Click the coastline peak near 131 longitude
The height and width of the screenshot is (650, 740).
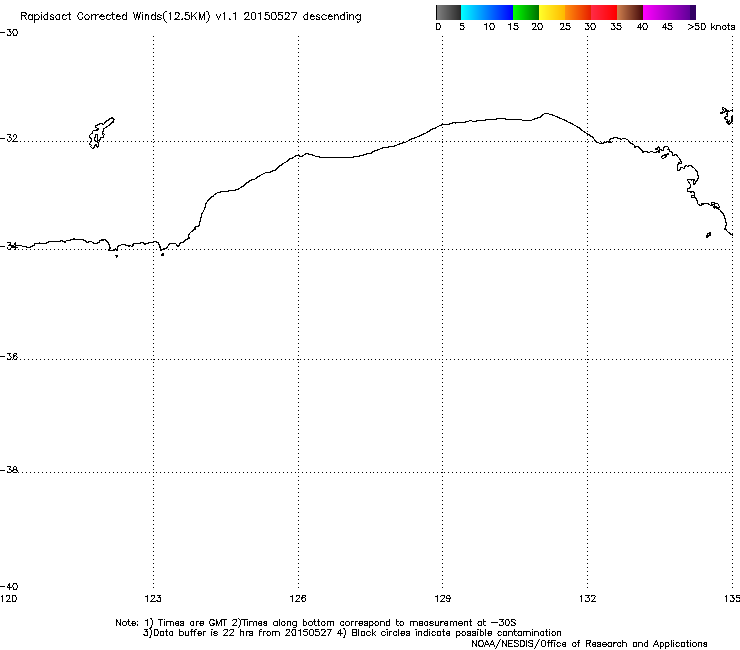546,114
